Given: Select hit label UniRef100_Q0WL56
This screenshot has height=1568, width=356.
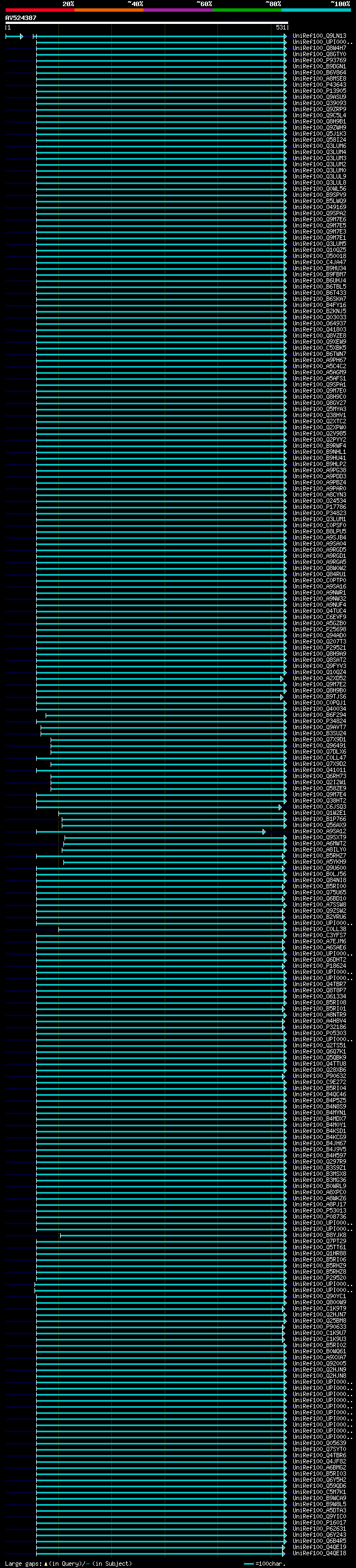Looking at the screenshot, I should click(319, 189).
